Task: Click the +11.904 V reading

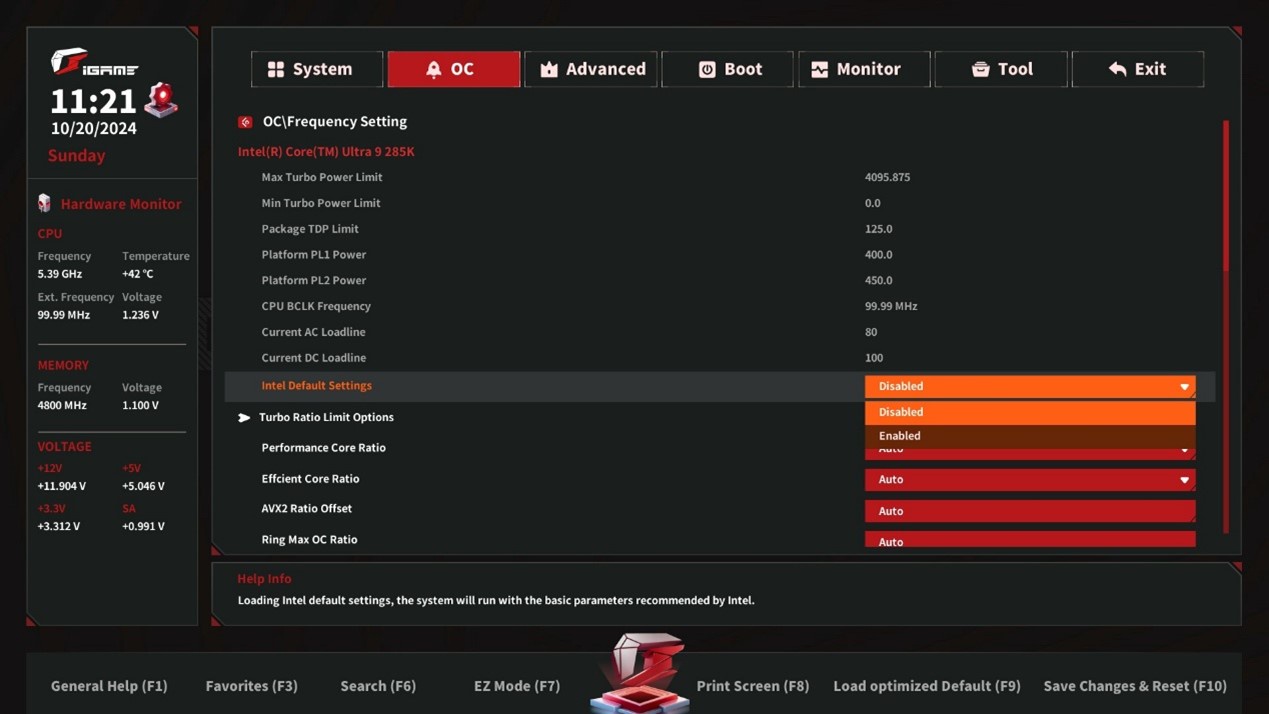Action: [x=62, y=486]
